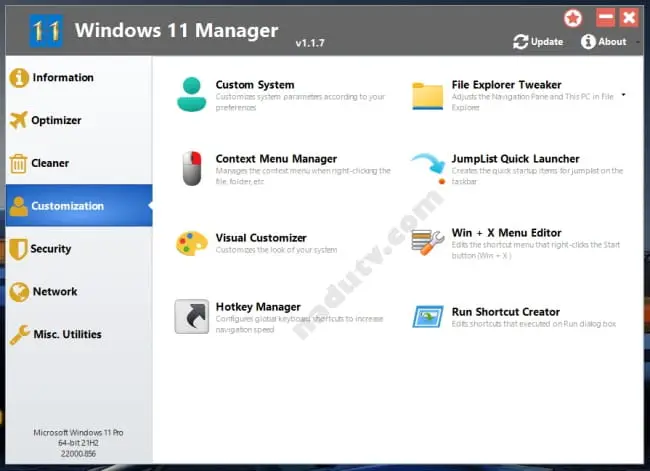Switch to the Information section
Screen dimensions: 650x471
(x=79, y=78)
